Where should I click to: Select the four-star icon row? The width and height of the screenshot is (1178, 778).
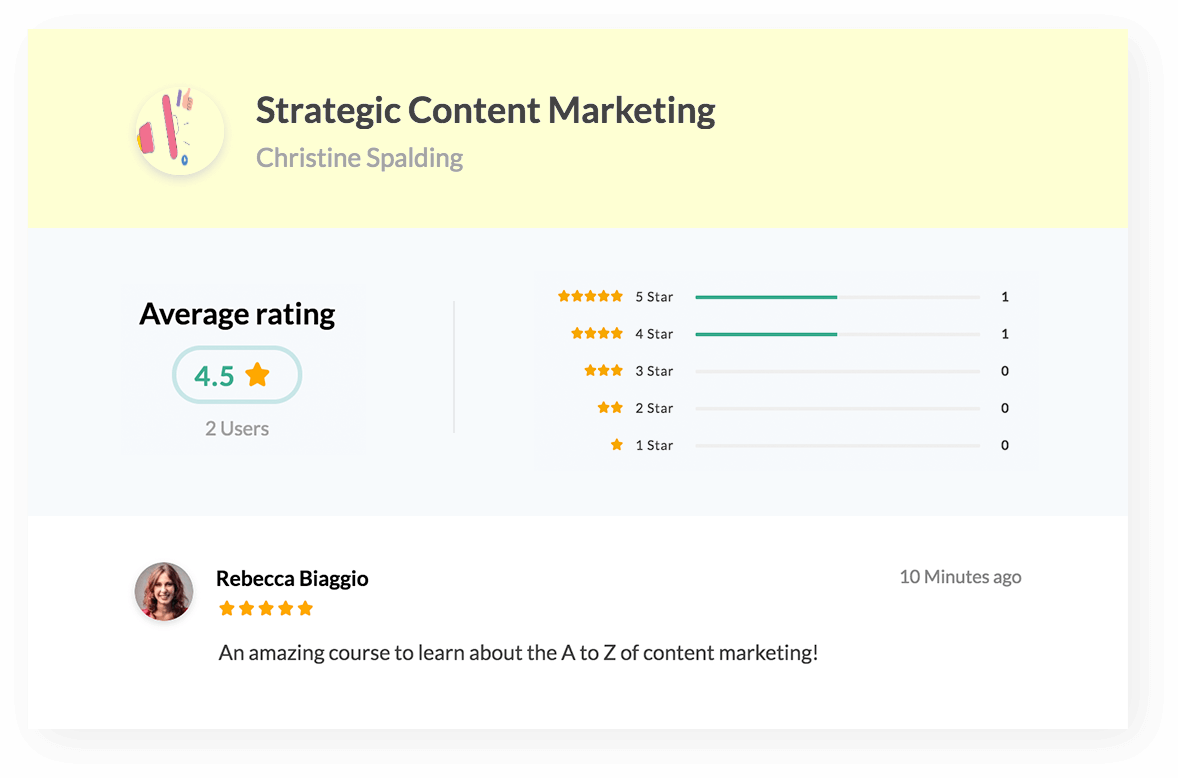click(x=597, y=333)
